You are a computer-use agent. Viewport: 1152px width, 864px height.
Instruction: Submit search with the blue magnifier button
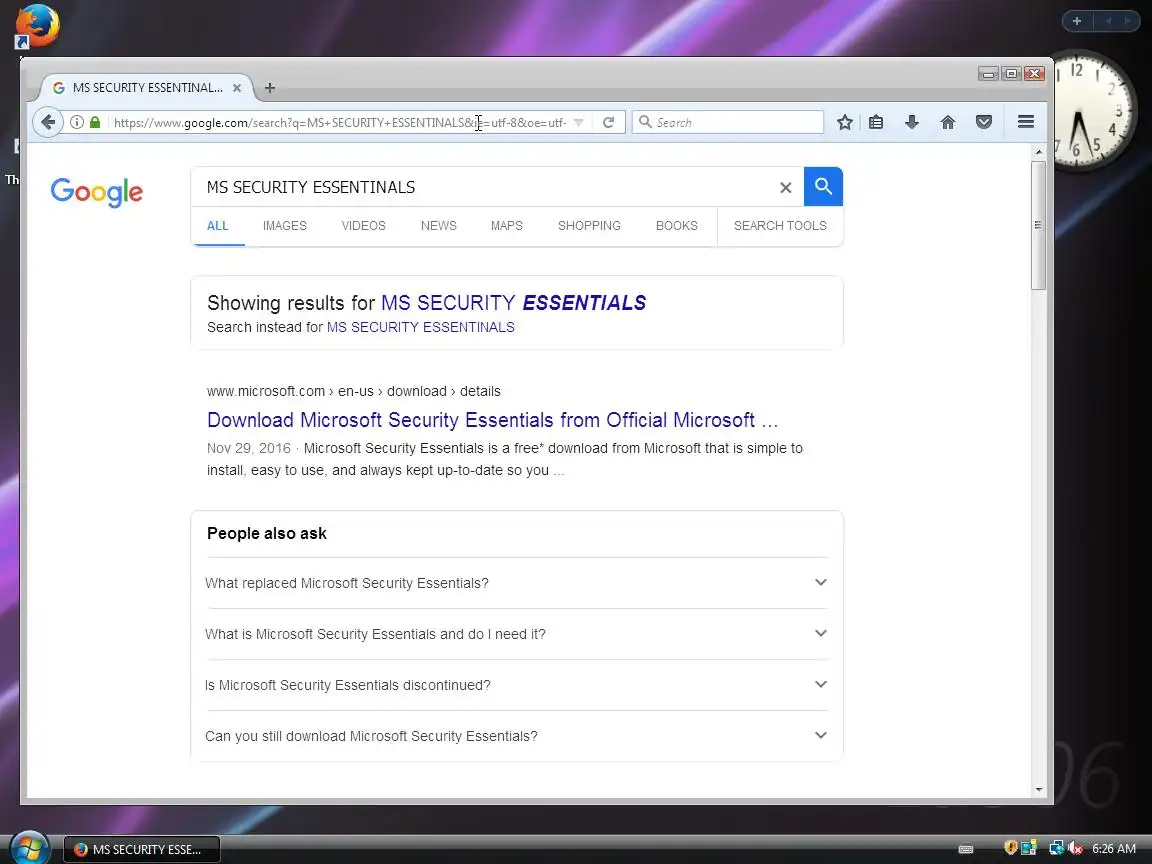click(x=823, y=187)
